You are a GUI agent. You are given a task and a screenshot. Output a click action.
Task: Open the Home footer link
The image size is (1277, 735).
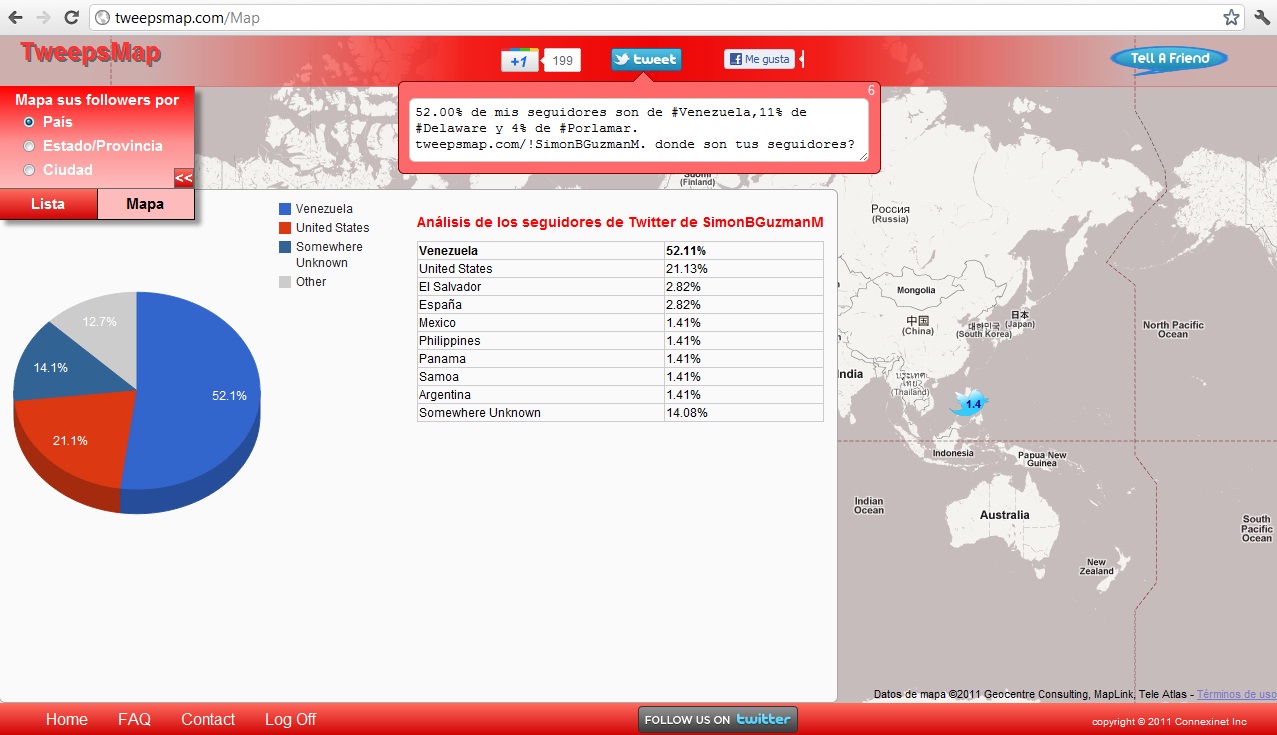point(67,720)
